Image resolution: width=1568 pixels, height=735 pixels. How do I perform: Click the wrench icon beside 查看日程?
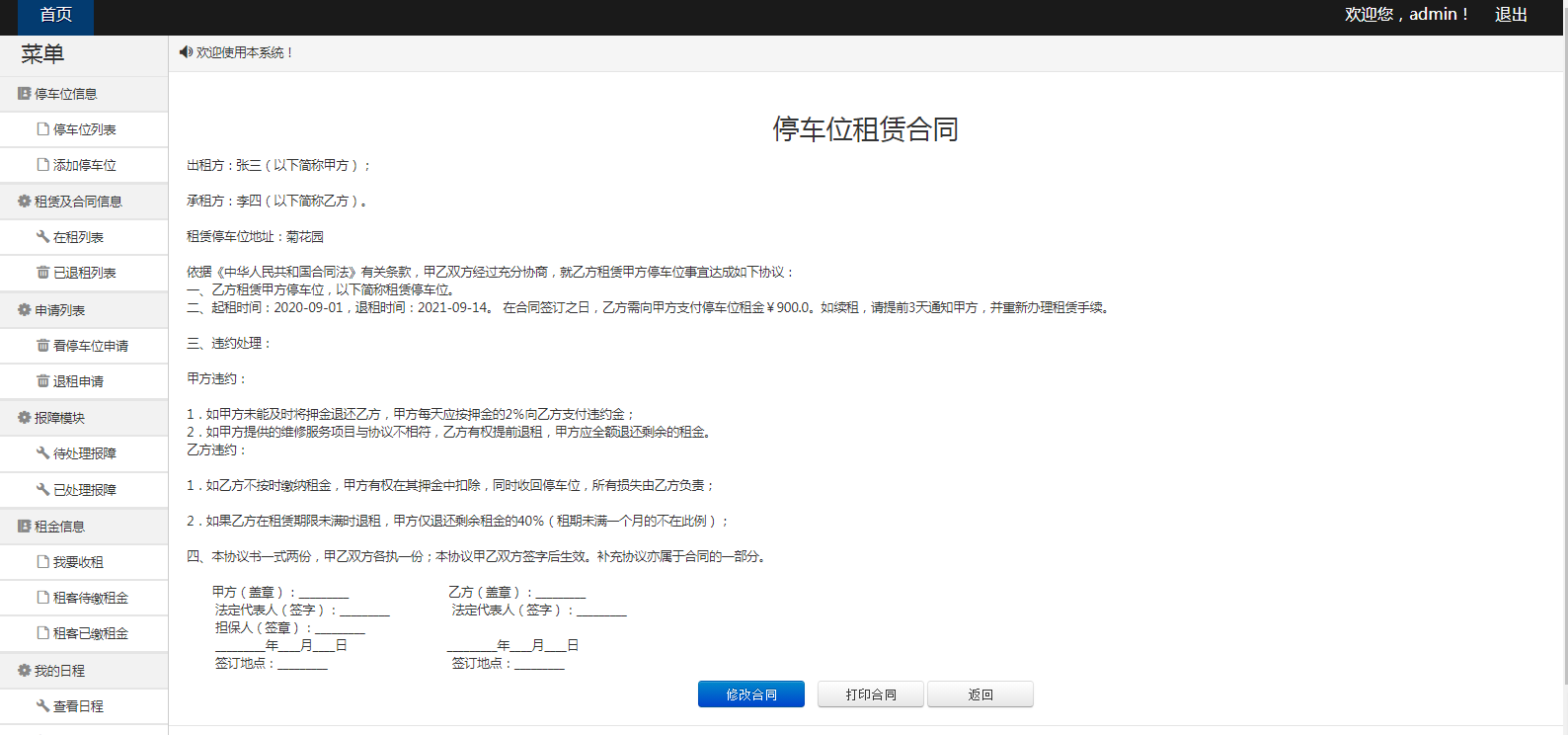coord(43,706)
